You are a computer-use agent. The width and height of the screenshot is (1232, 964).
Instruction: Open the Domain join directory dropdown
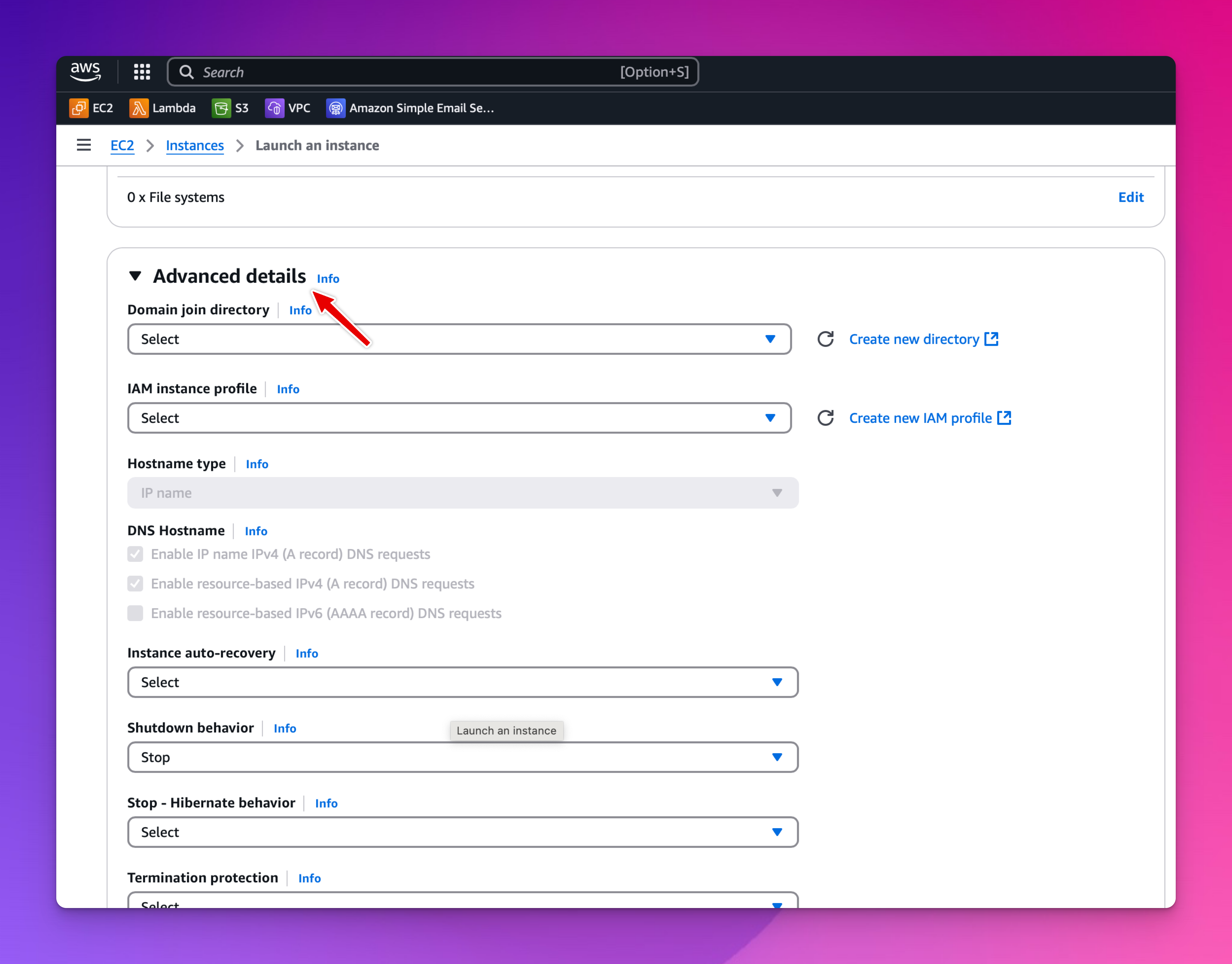click(459, 339)
